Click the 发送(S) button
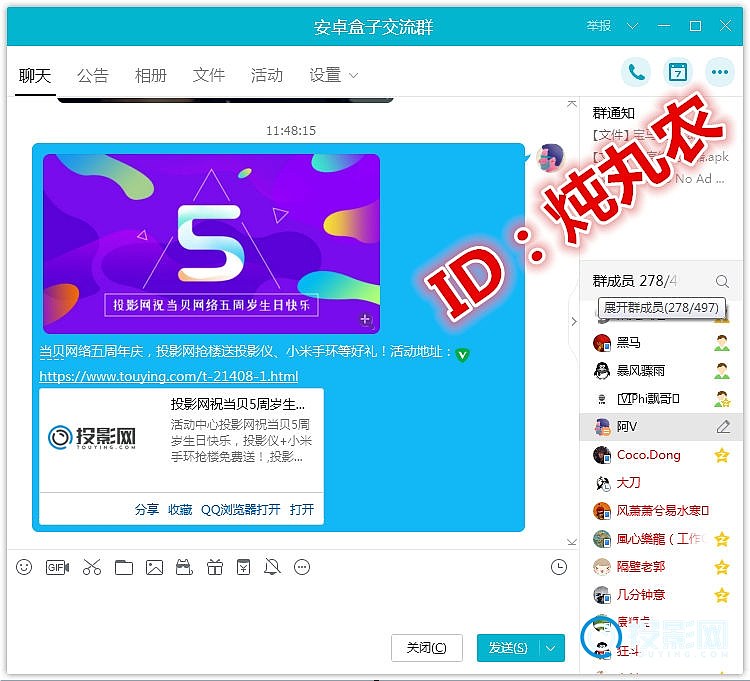Viewport: 750px width, 681px height. [x=508, y=648]
